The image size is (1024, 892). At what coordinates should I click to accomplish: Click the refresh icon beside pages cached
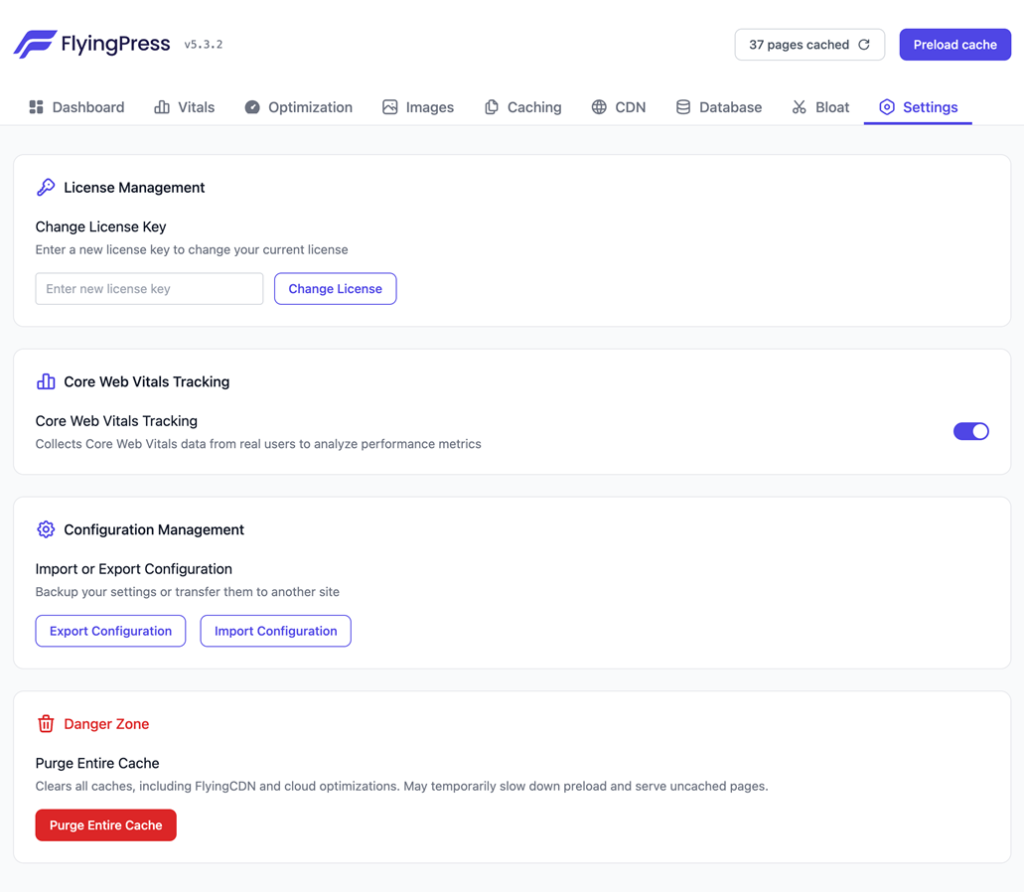[864, 45]
